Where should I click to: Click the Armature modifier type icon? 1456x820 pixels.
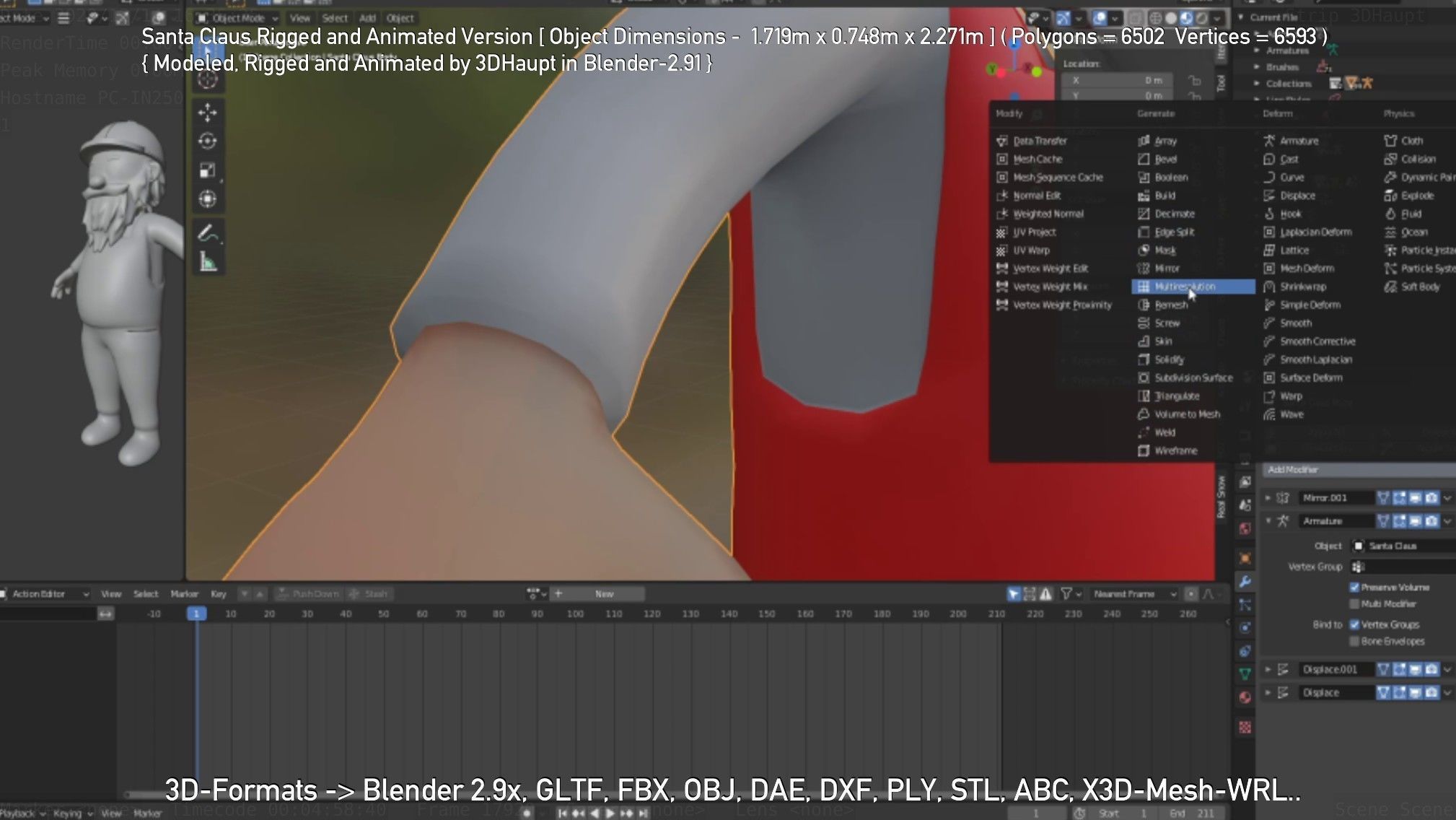coord(1283,521)
